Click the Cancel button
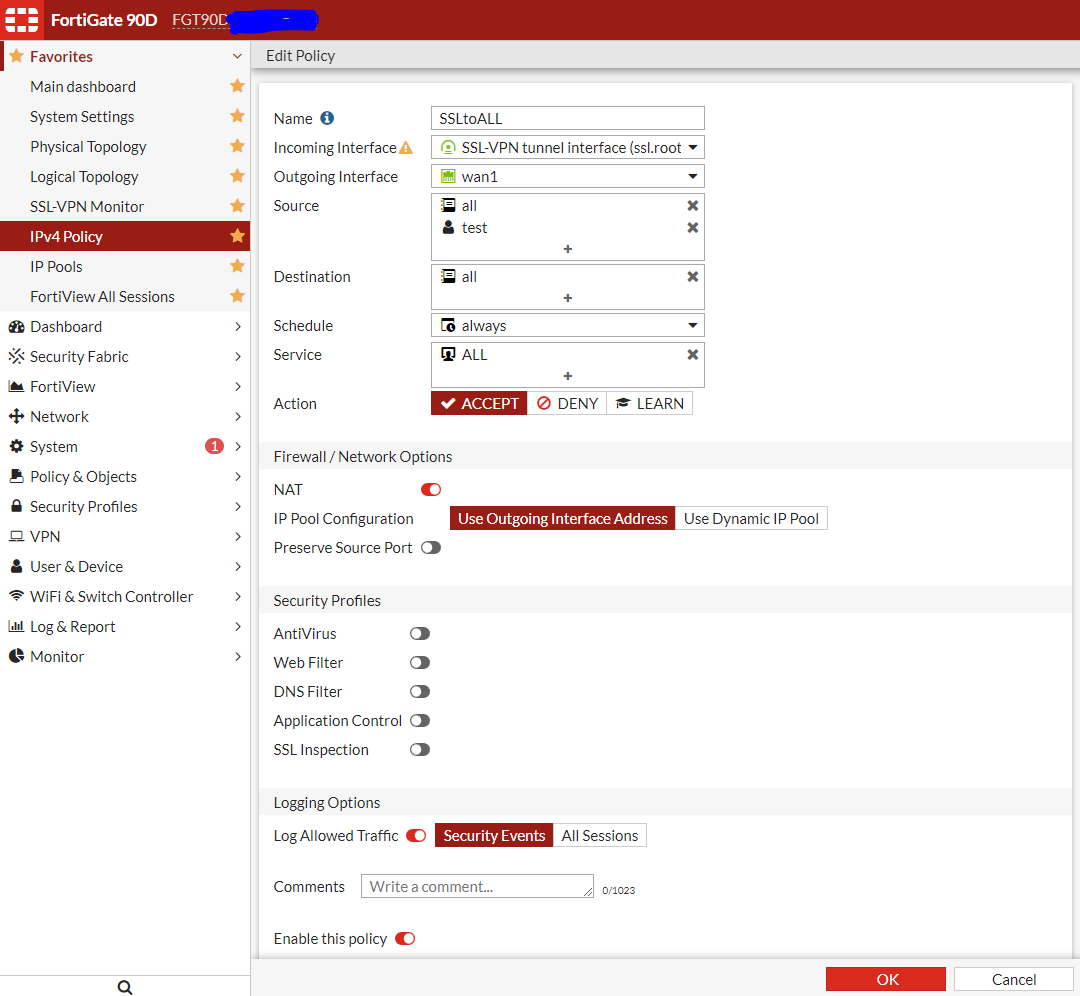Image resolution: width=1080 pixels, height=996 pixels. (x=1013, y=979)
